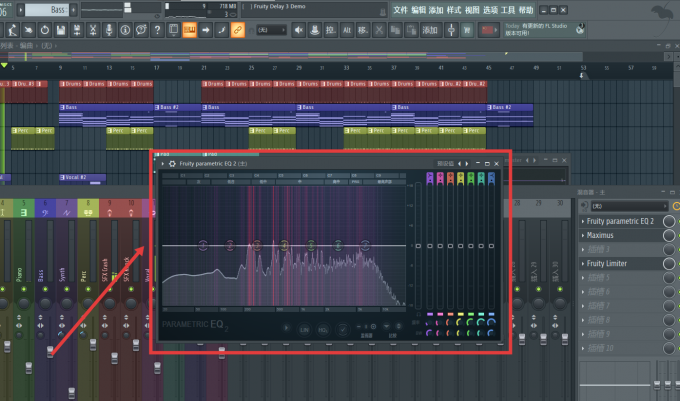The image size is (680, 401).
Task: Click the shopping cart icon in toolbar
Action: 467,30
